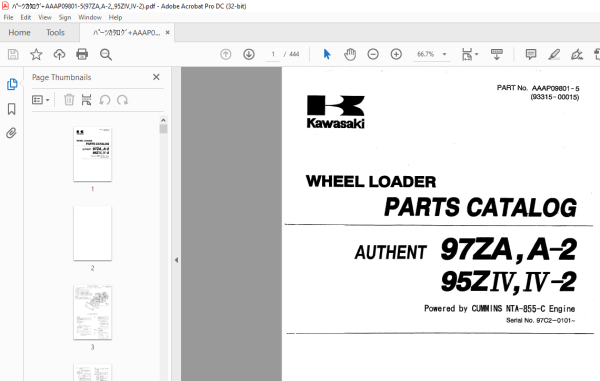
Task: Collapse the navigation pane with arrow
Action: (x=176, y=260)
